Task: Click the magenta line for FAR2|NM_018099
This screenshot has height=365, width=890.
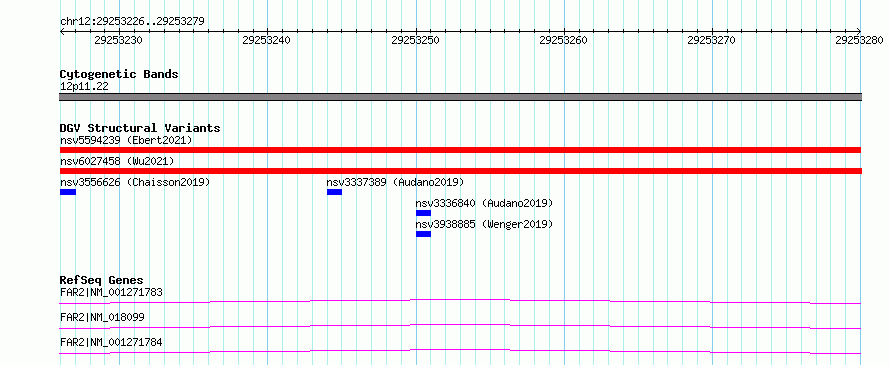Action: coord(460,326)
